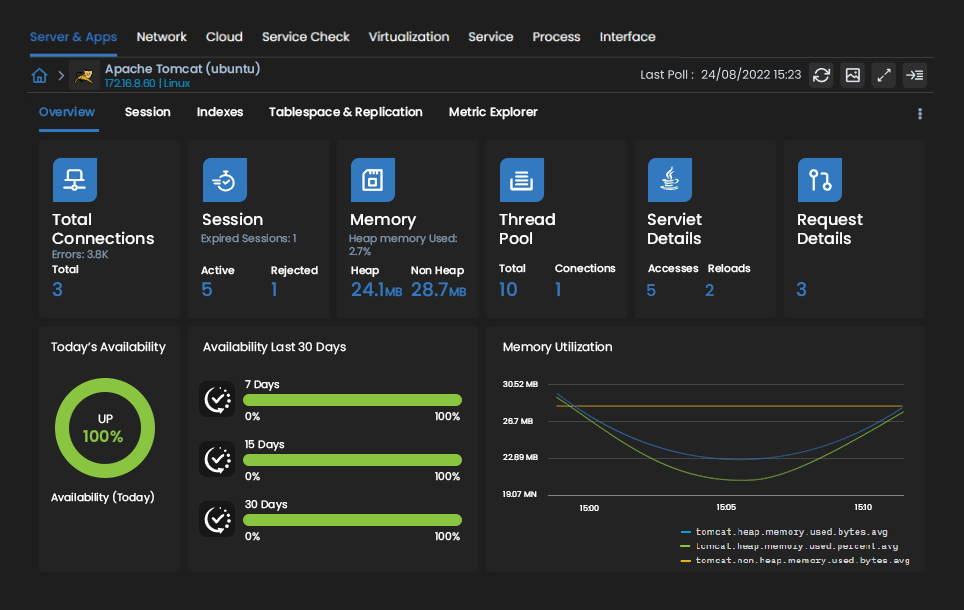Refresh the poll data
964x610 pixels.
pos(821,75)
